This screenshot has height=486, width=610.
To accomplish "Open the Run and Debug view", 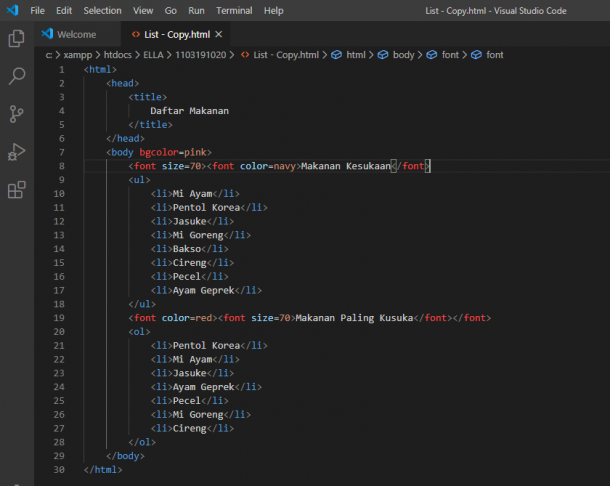I will [x=16, y=152].
